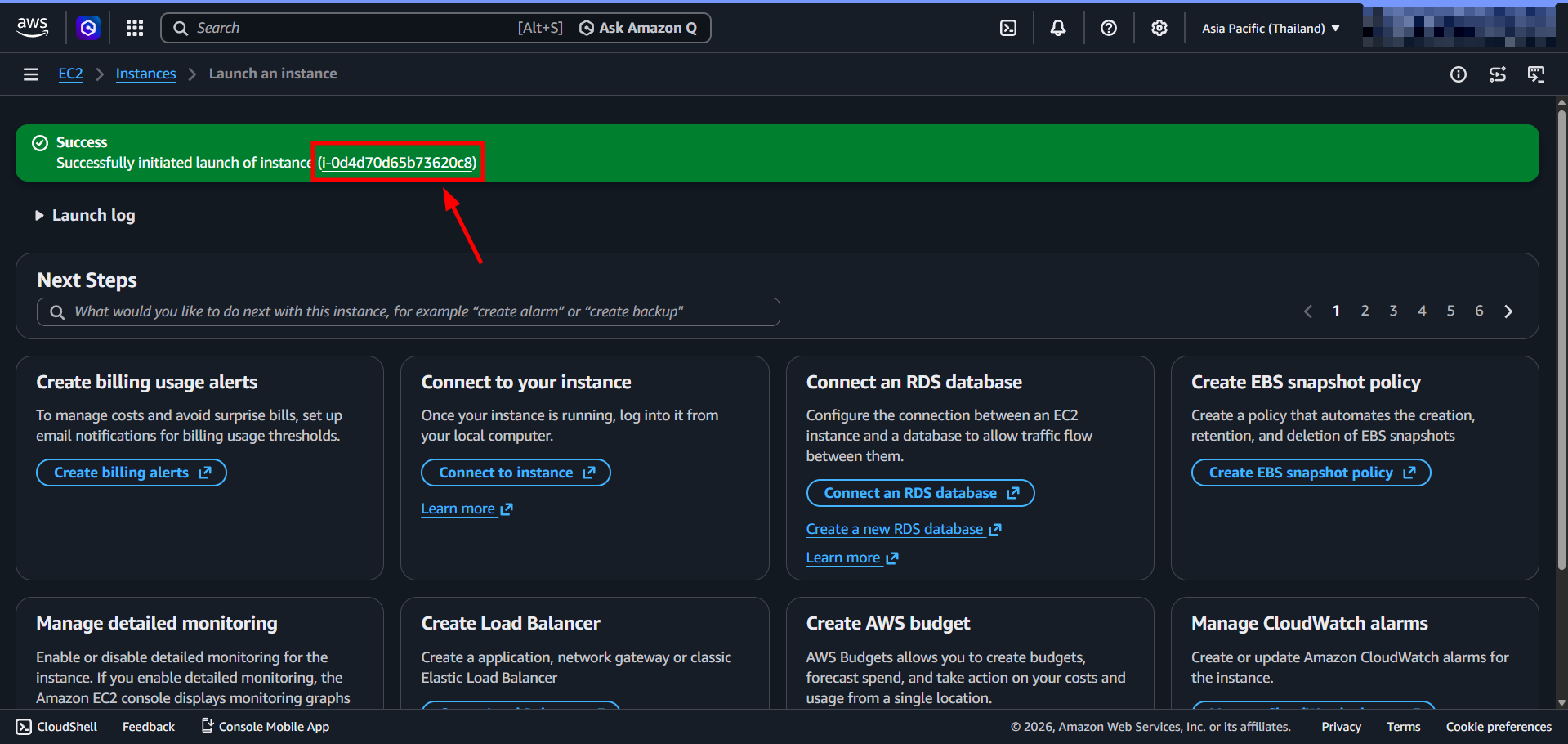Open Cookie preferences in footer

(x=1499, y=727)
